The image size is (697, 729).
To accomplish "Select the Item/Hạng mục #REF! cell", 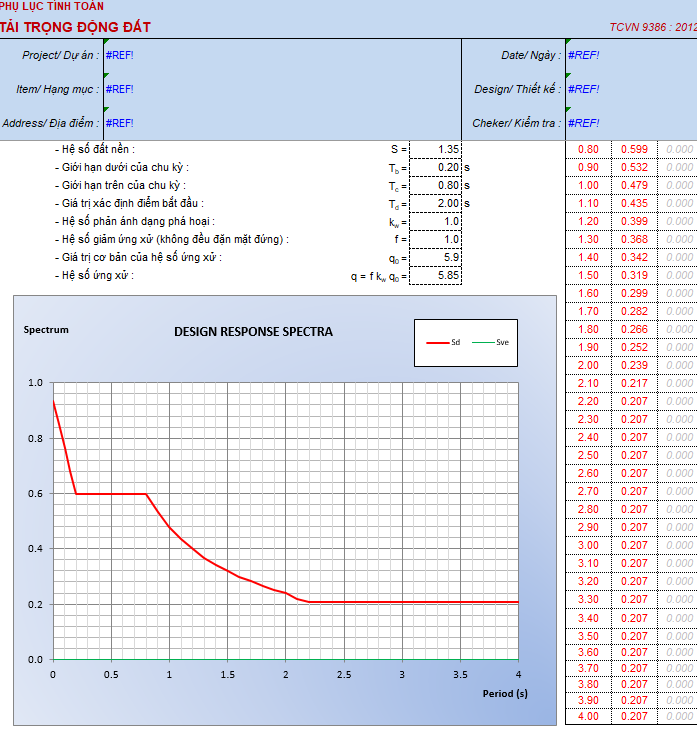I will pos(283,89).
